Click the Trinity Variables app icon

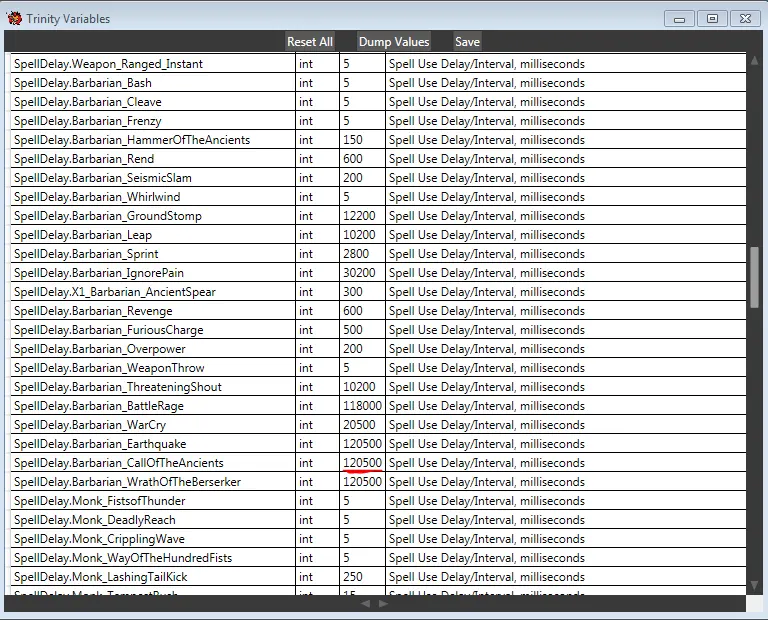pos(14,18)
